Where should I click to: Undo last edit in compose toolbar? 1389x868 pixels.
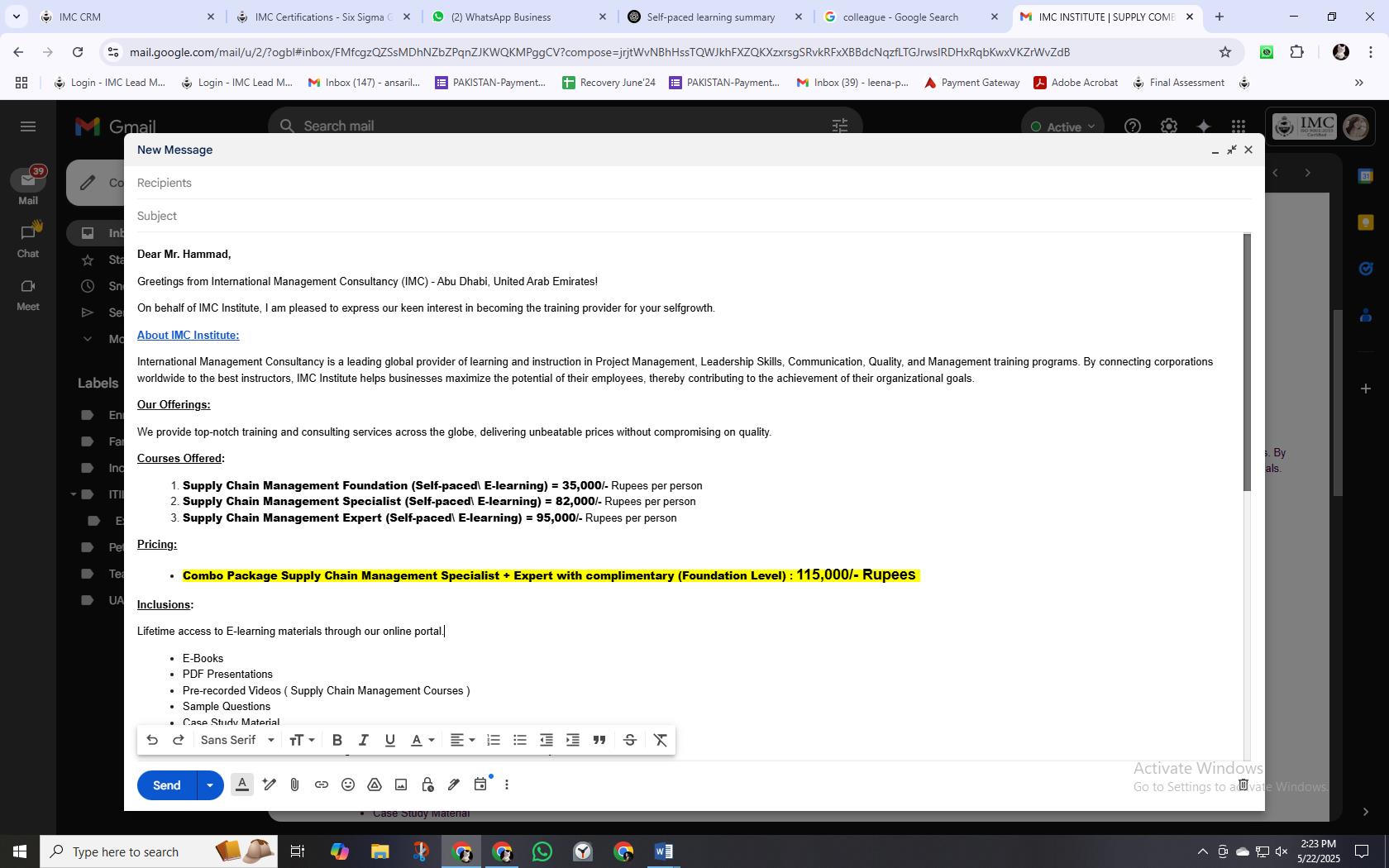(x=152, y=740)
